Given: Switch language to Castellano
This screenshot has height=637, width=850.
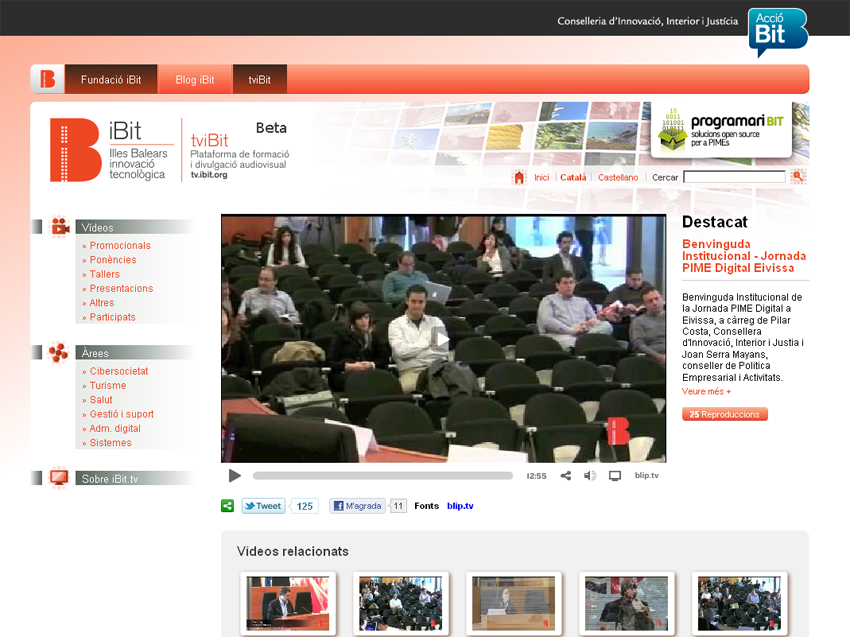Looking at the screenshot, I should [618, 177].
